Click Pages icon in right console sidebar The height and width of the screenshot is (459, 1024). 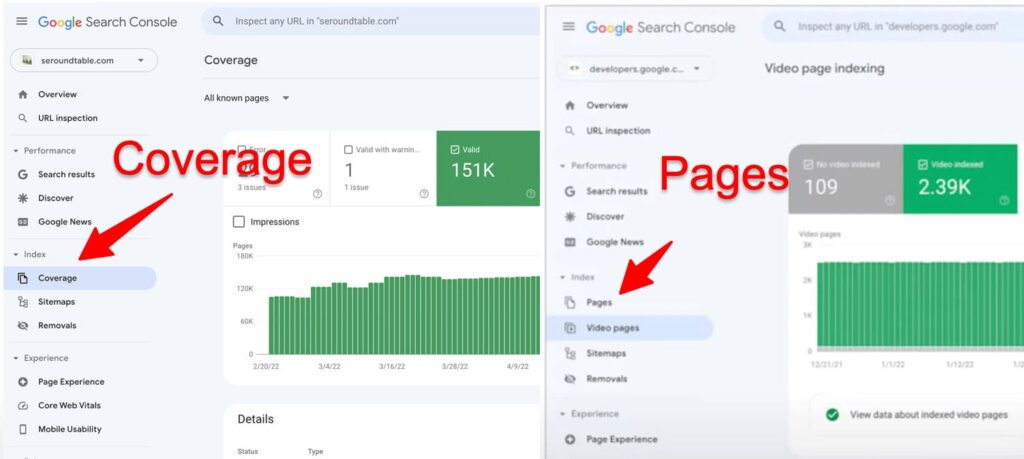569,302
